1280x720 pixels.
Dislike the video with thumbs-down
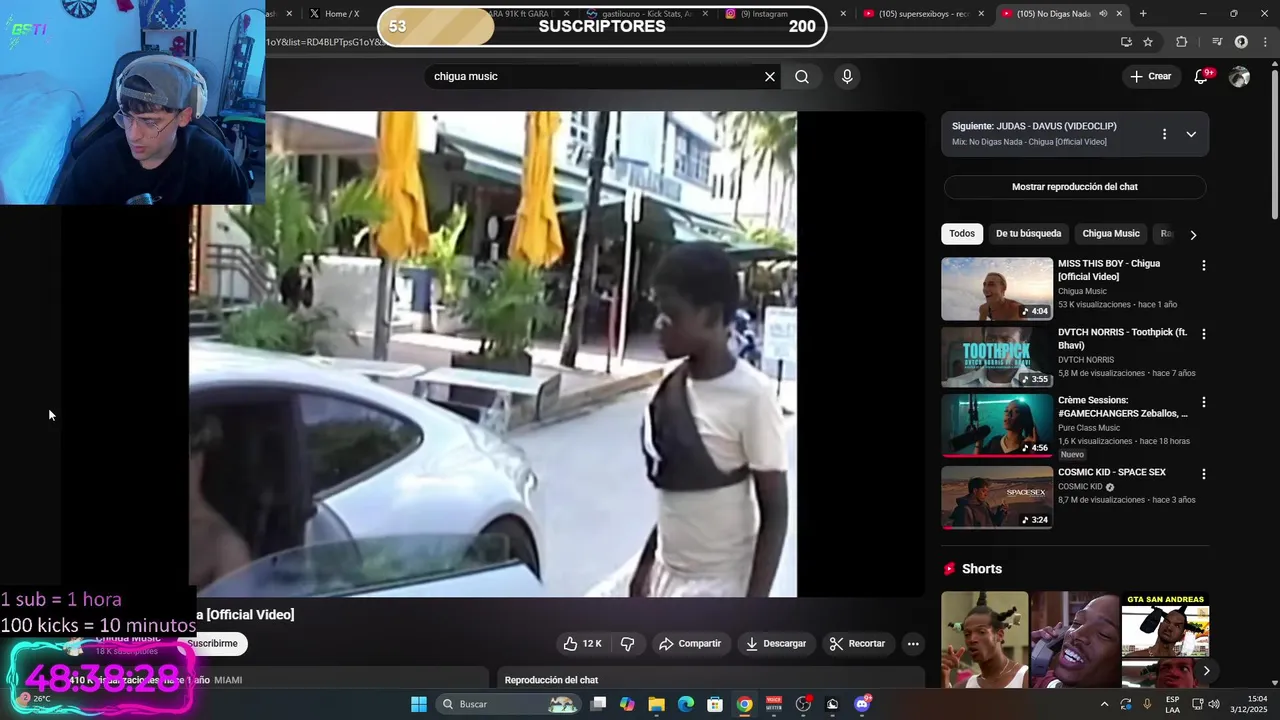coord(628,644)
